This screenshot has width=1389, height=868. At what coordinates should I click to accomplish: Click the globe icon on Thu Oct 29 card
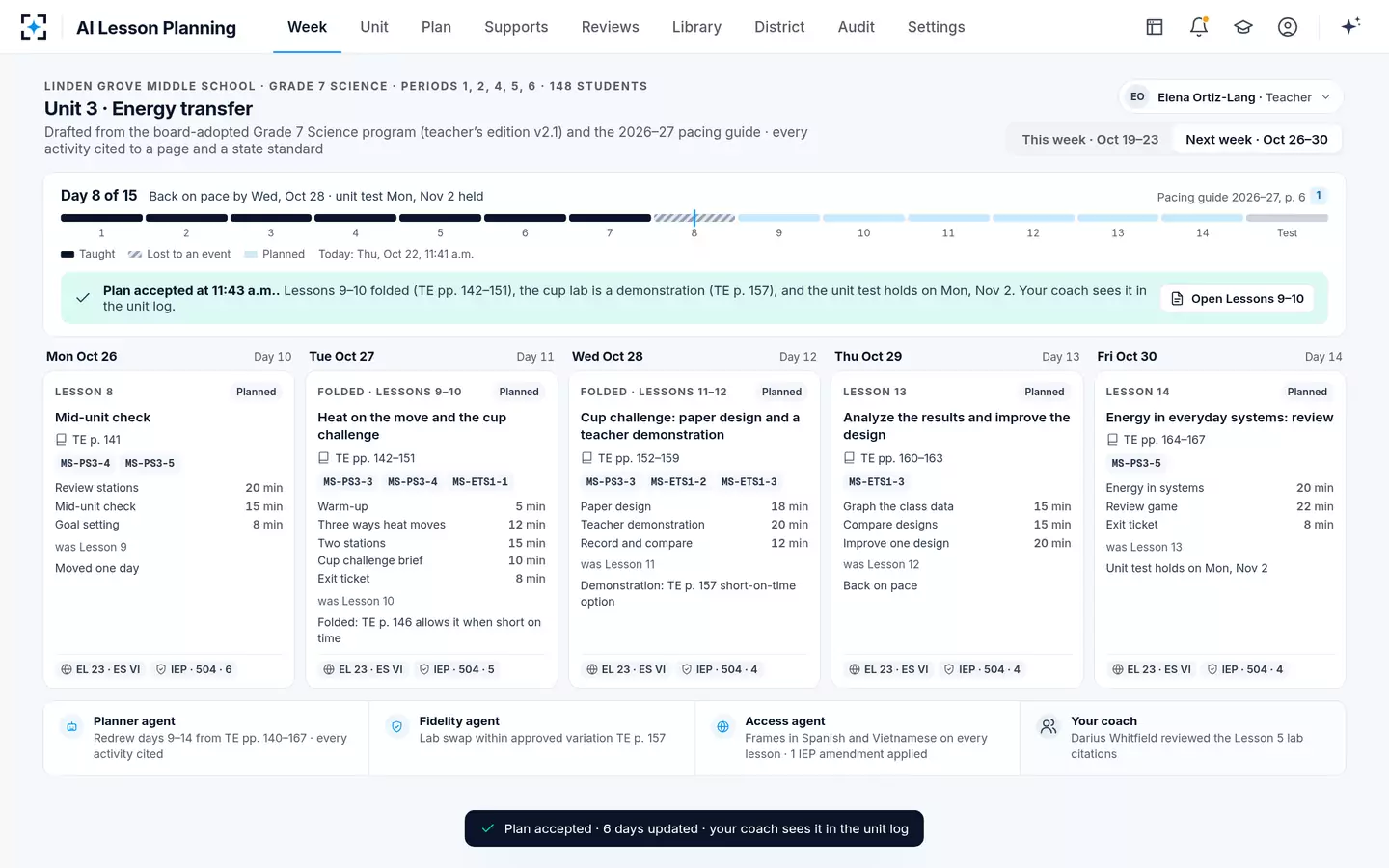click(855, 669)
